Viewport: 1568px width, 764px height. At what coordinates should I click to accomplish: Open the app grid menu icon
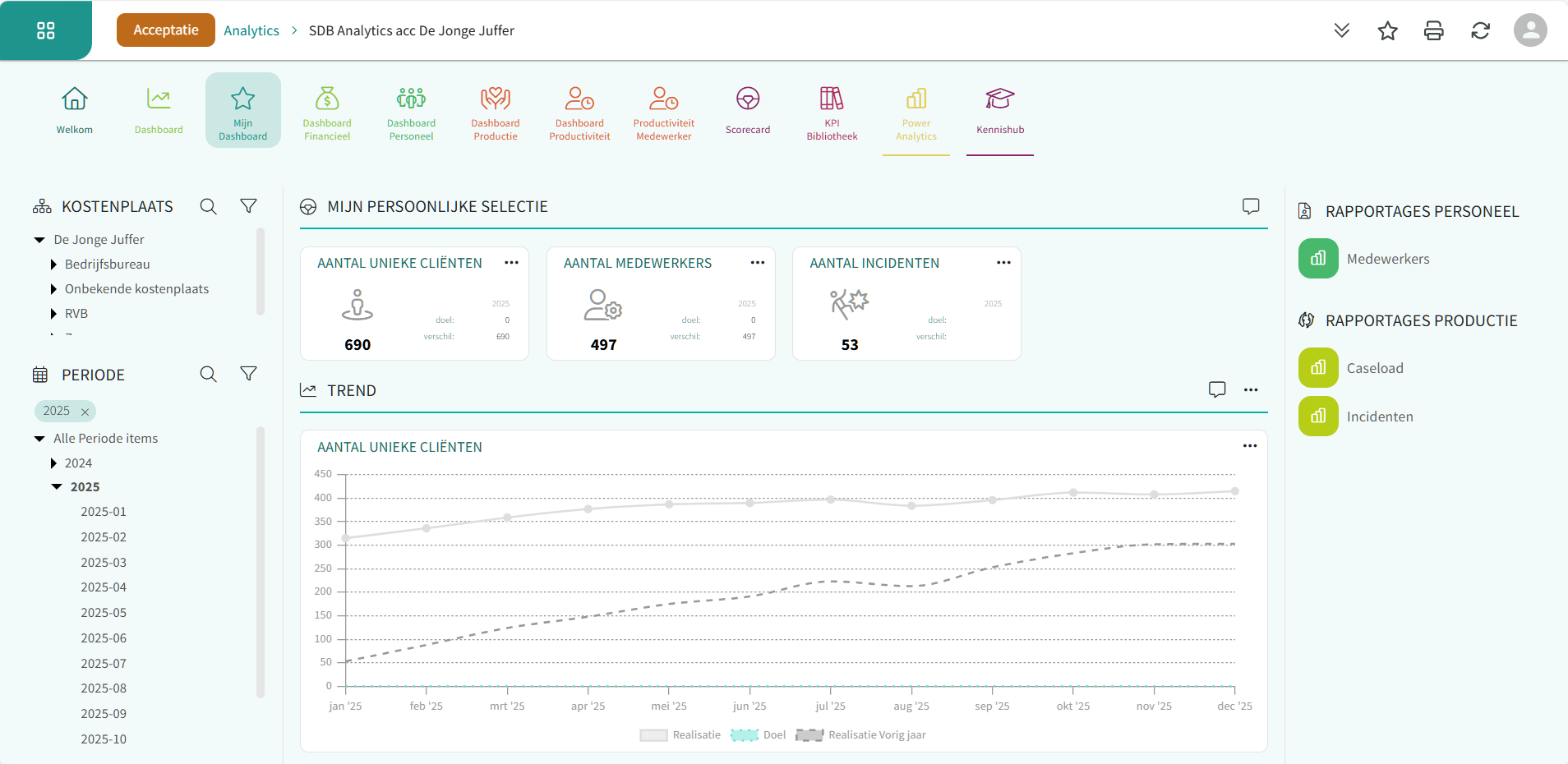[x=46, y=30]
